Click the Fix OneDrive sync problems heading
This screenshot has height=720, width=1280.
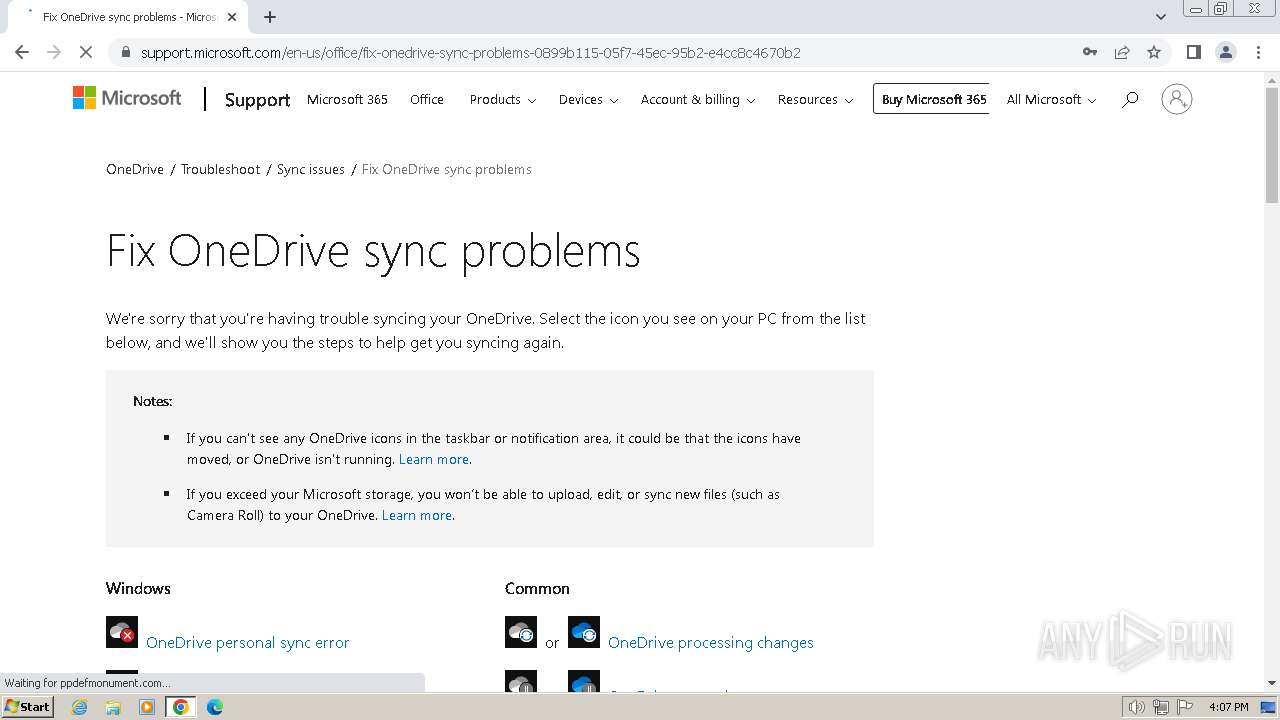tap(373, 251)
